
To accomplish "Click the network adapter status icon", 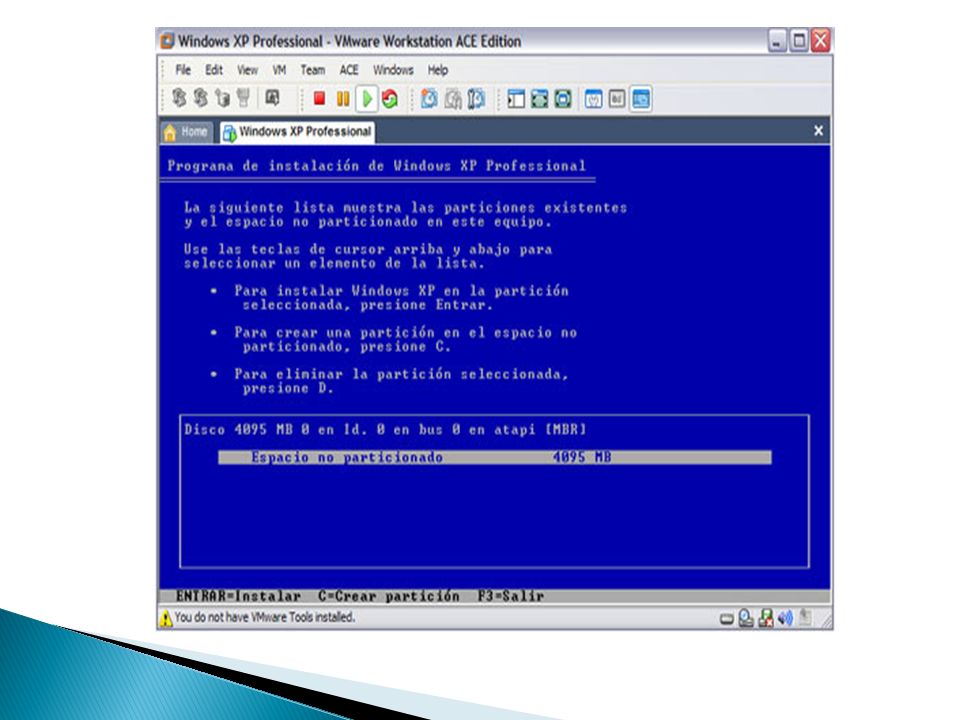I will [x=766, y=618].
